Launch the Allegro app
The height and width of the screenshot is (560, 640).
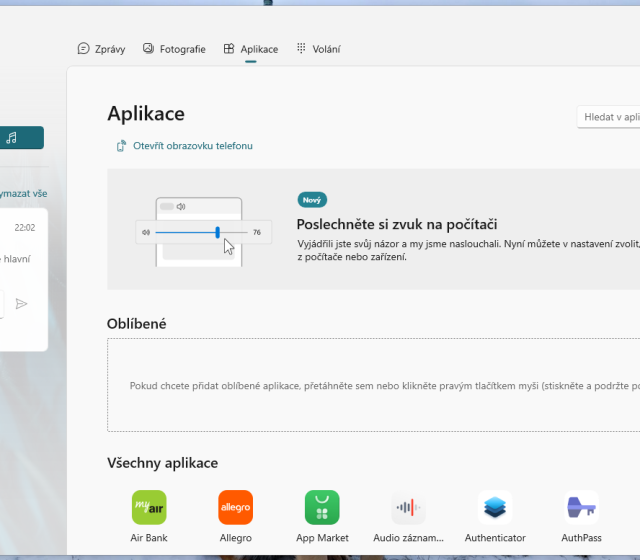pyautogui.click(x=235, y=507)
